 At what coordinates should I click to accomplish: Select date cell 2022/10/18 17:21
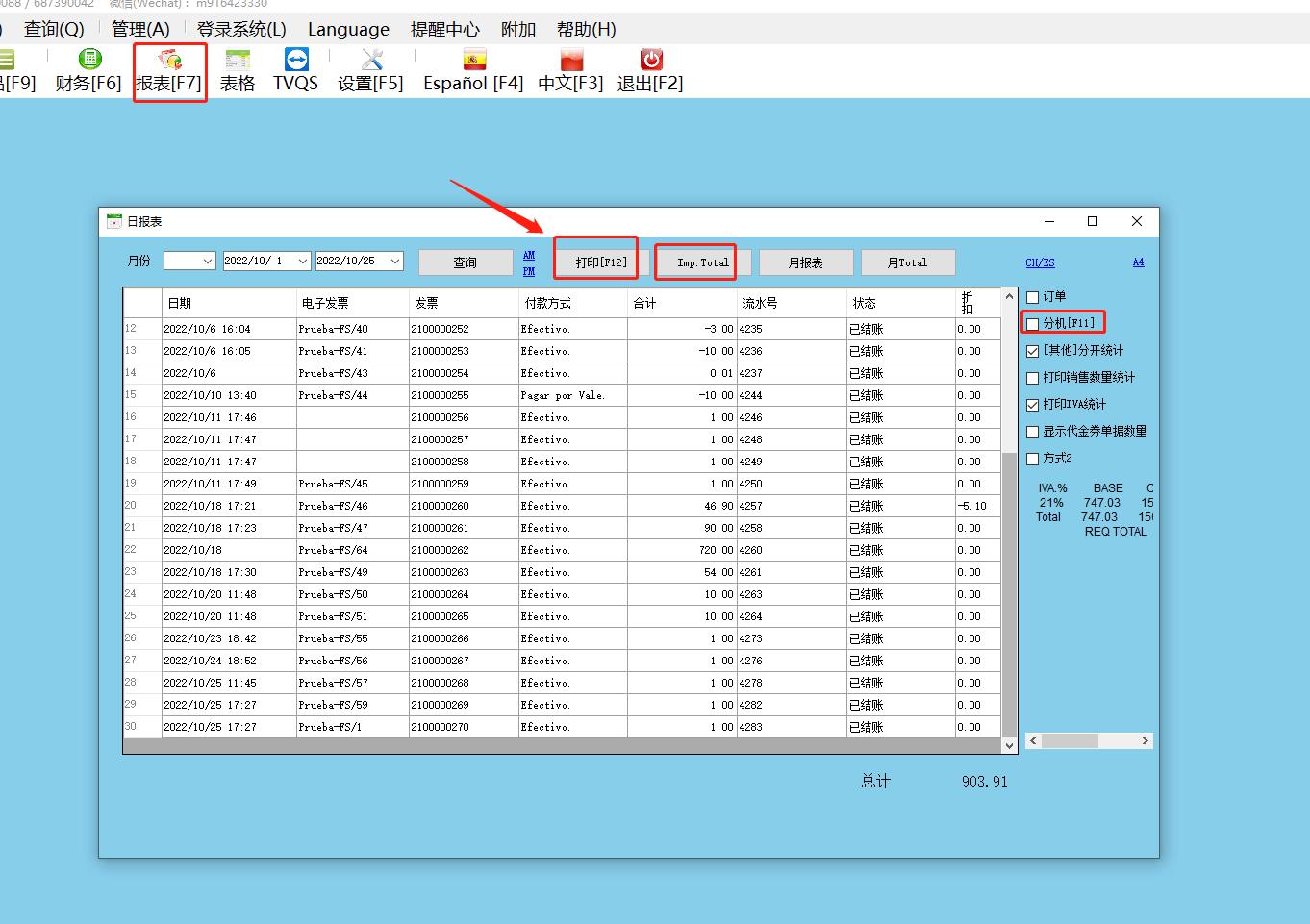coord(229,506)
